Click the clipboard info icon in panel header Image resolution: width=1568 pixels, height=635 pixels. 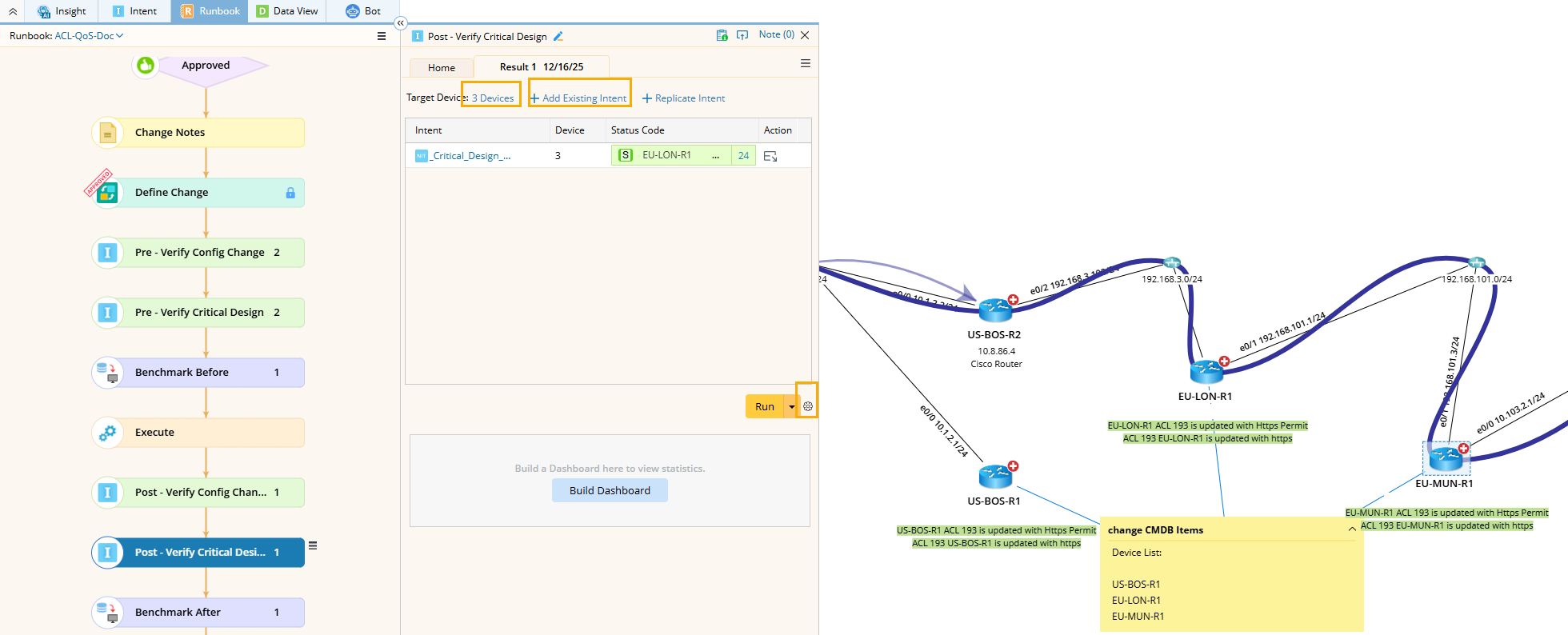point(722,35)
